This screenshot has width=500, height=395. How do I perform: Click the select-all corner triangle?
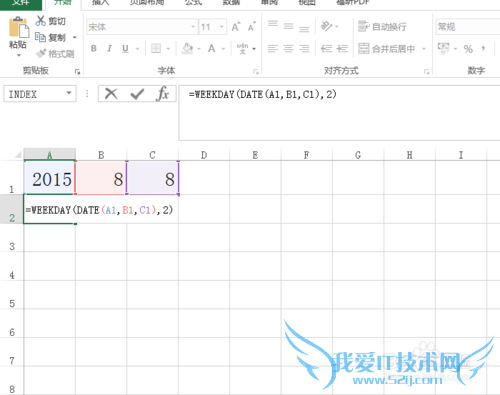[18, 154]
